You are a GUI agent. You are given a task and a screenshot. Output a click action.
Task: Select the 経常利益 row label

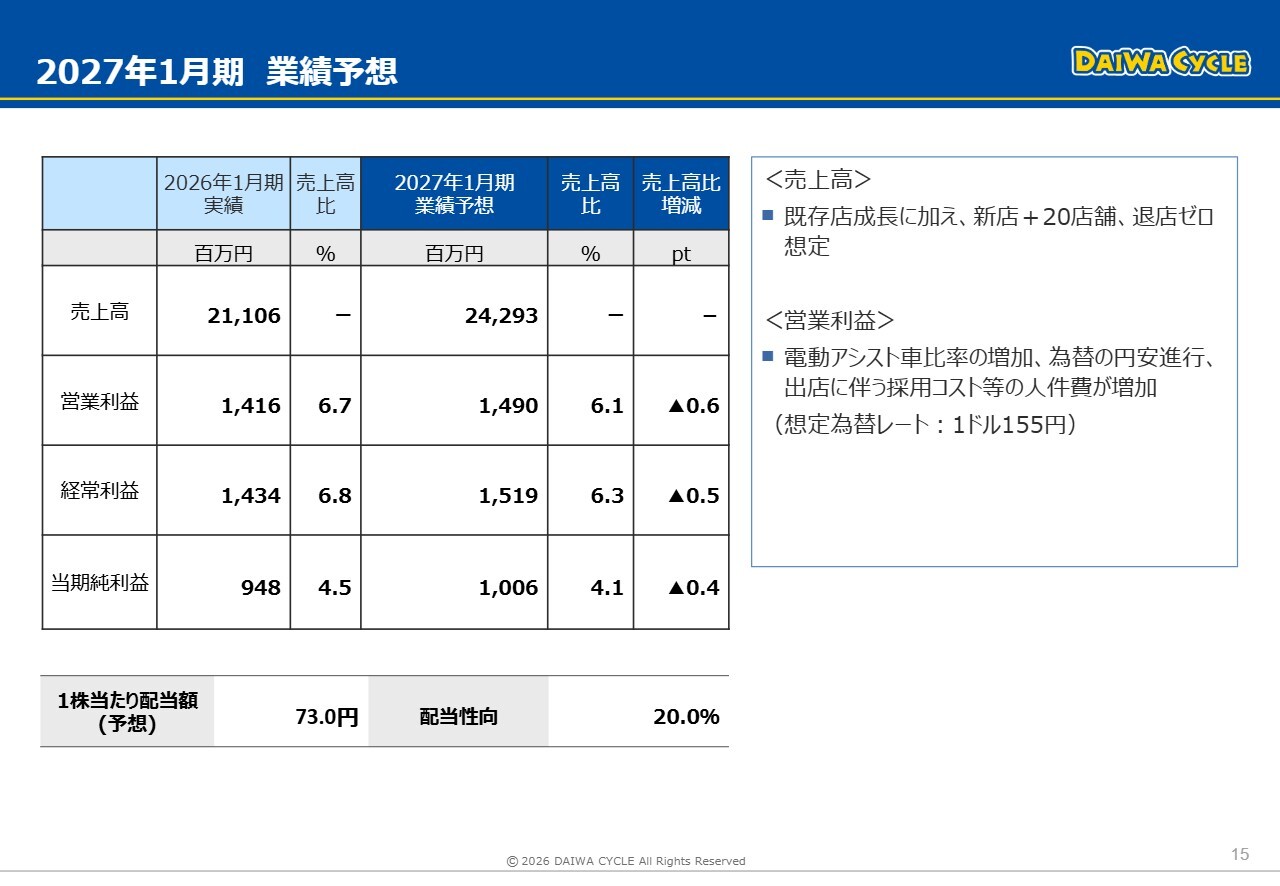pyautogui.click(x=99, y=491)
